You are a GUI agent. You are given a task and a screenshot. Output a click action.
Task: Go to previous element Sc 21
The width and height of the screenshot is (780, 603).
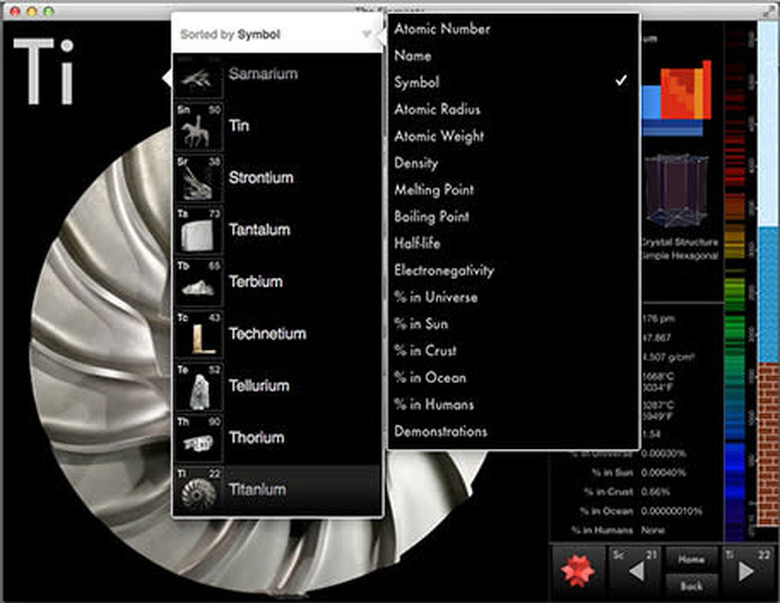click(634, 571)
